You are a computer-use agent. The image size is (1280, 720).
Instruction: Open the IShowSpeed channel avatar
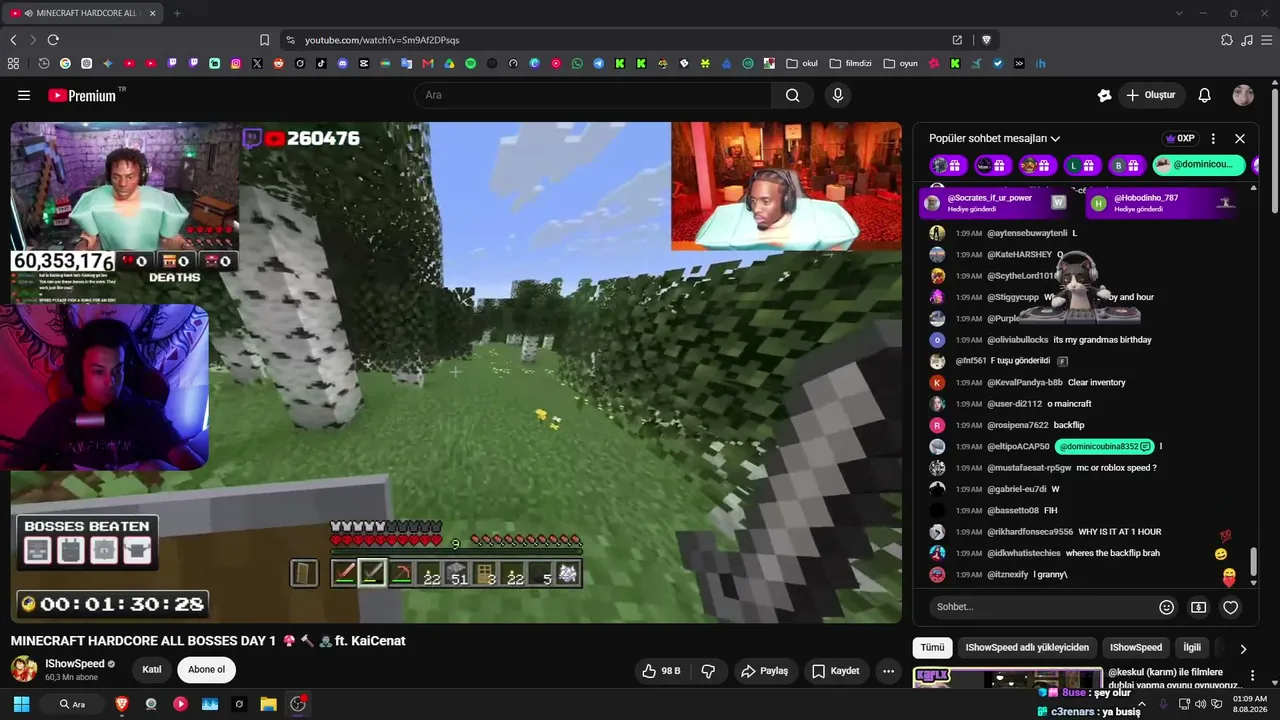click(x=24, y=670)
